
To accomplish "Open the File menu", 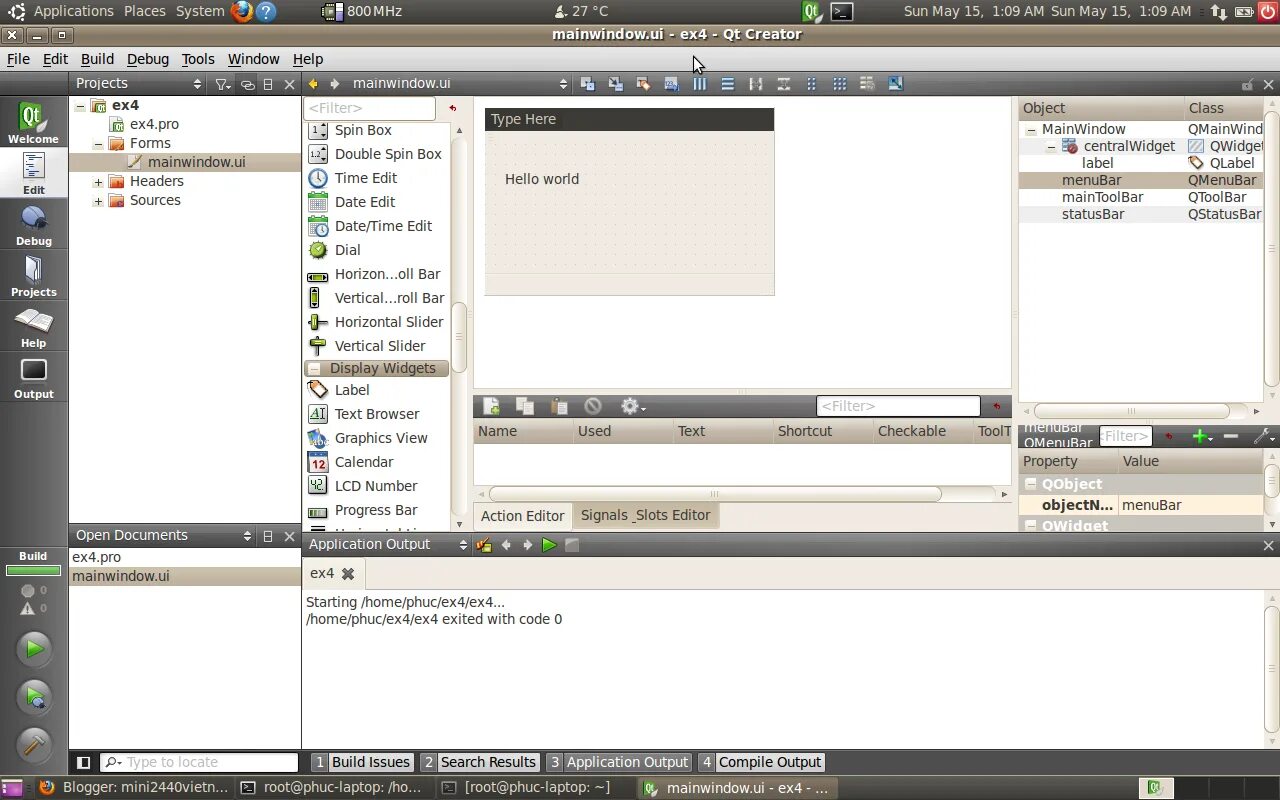I will 18,59.
